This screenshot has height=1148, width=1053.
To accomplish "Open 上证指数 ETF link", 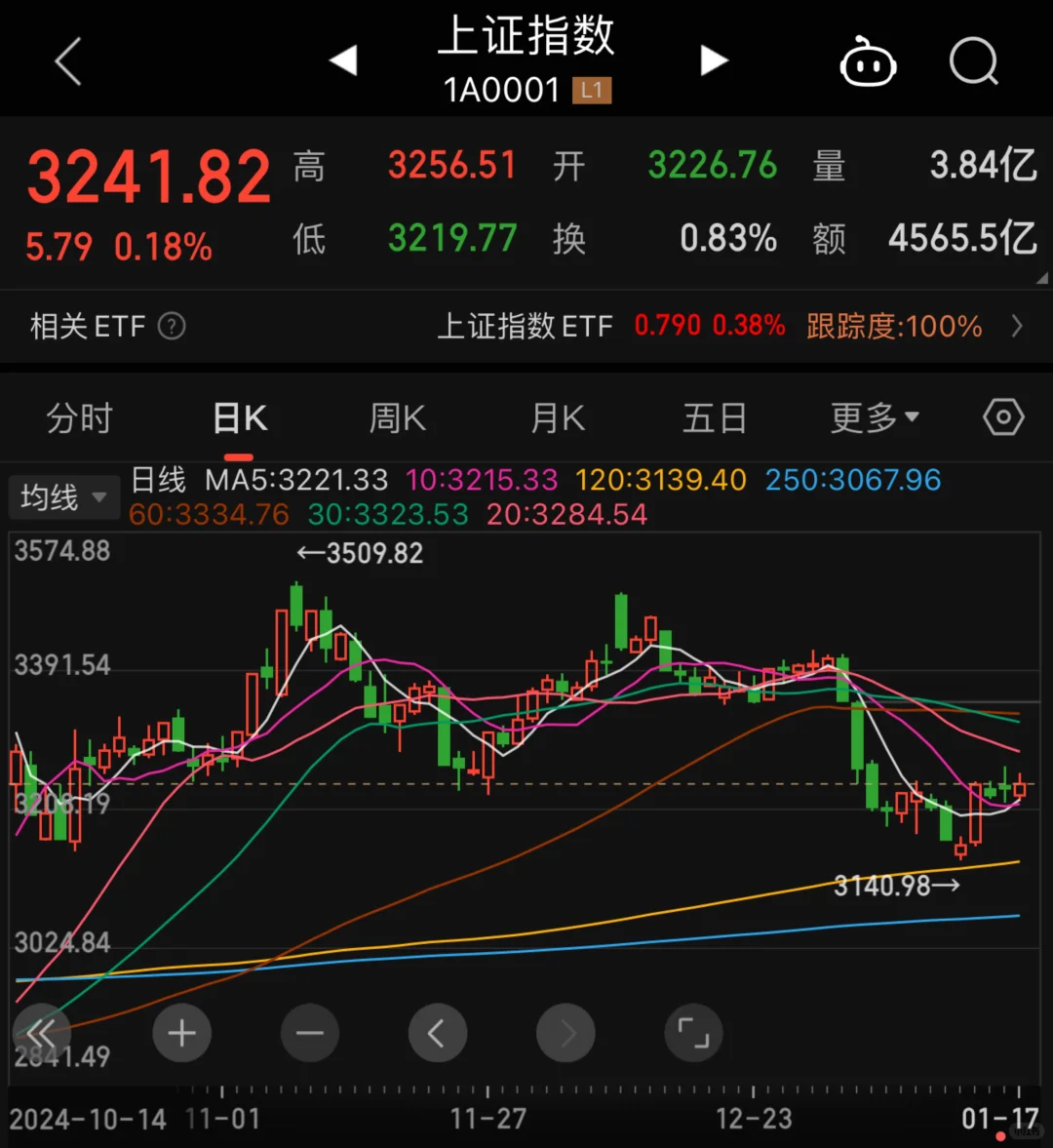I will pyautogui.click(x=525, y=326).
